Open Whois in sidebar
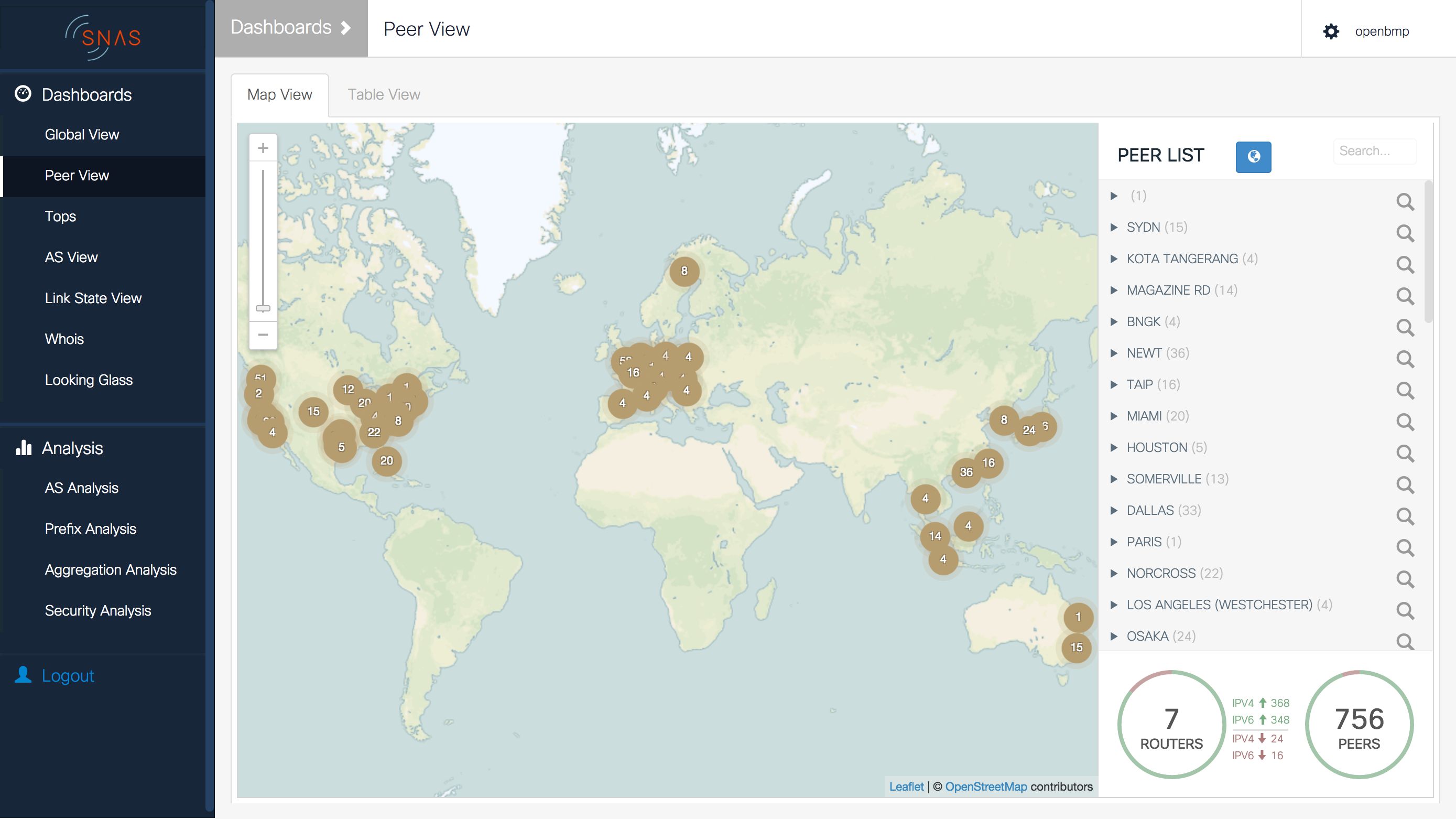This screenshot has width=1456, height=819. coord(64,339)
